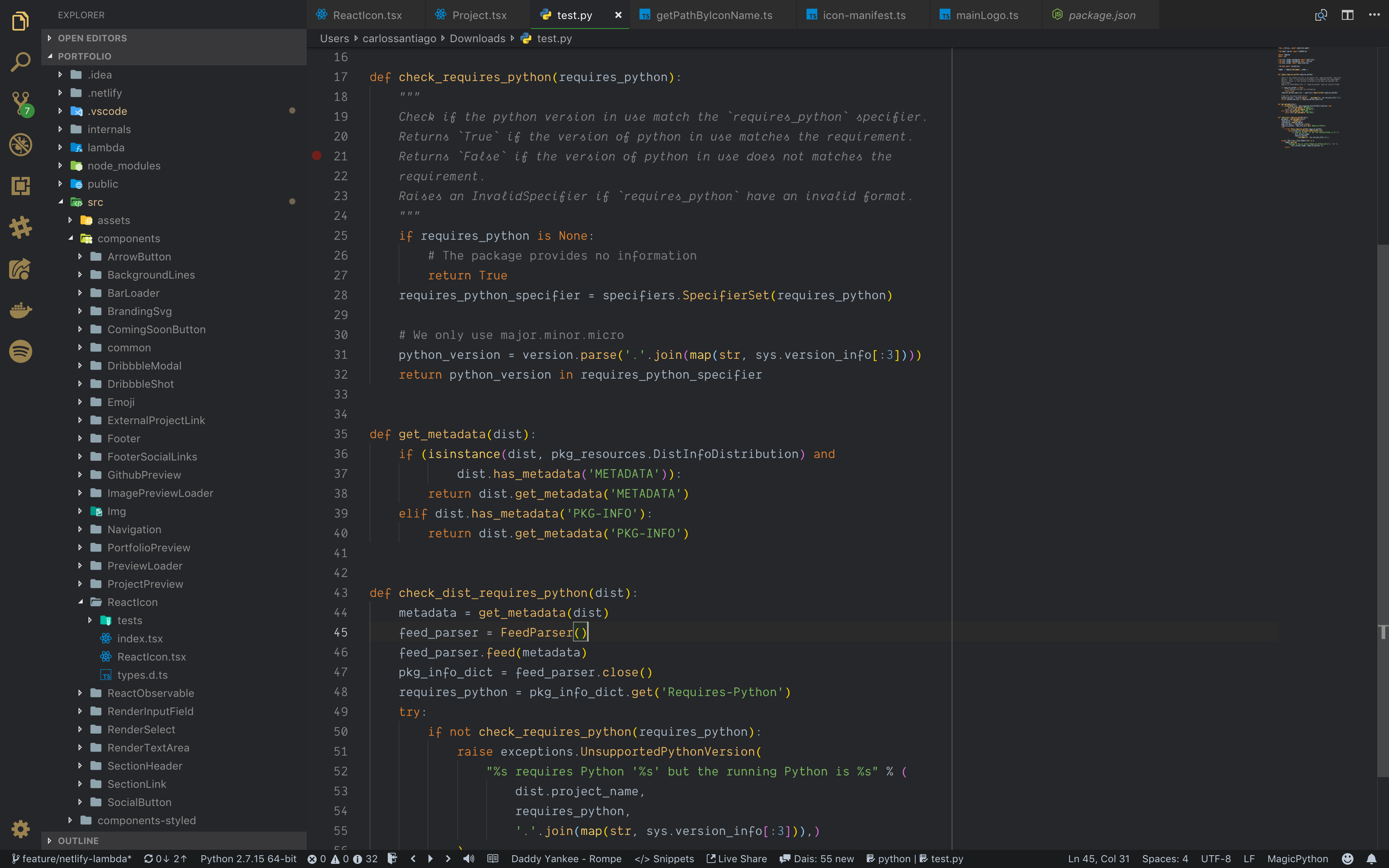The width and height of the screenshot is (1389, 868).
Task: Open the Docker view icon
Action: pos(21,310)
